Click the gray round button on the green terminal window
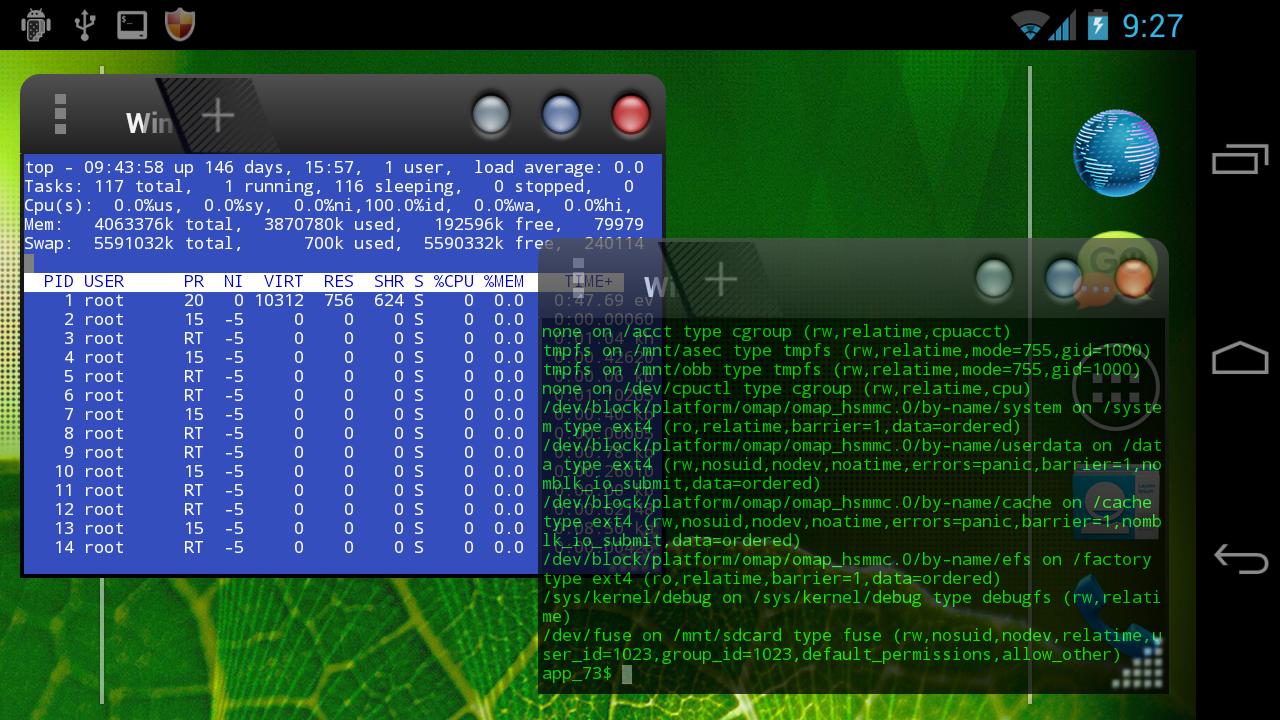The width and height of the screenshot is (1280, 720). 993,279
